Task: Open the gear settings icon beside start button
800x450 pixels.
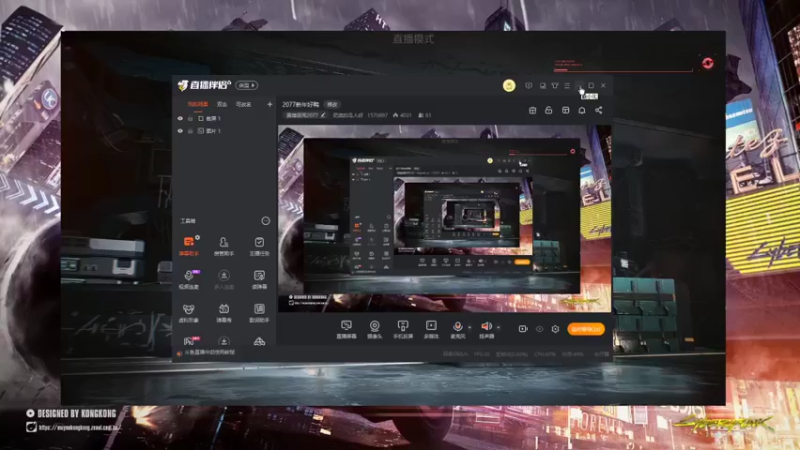Action: (x=555, y=329)
